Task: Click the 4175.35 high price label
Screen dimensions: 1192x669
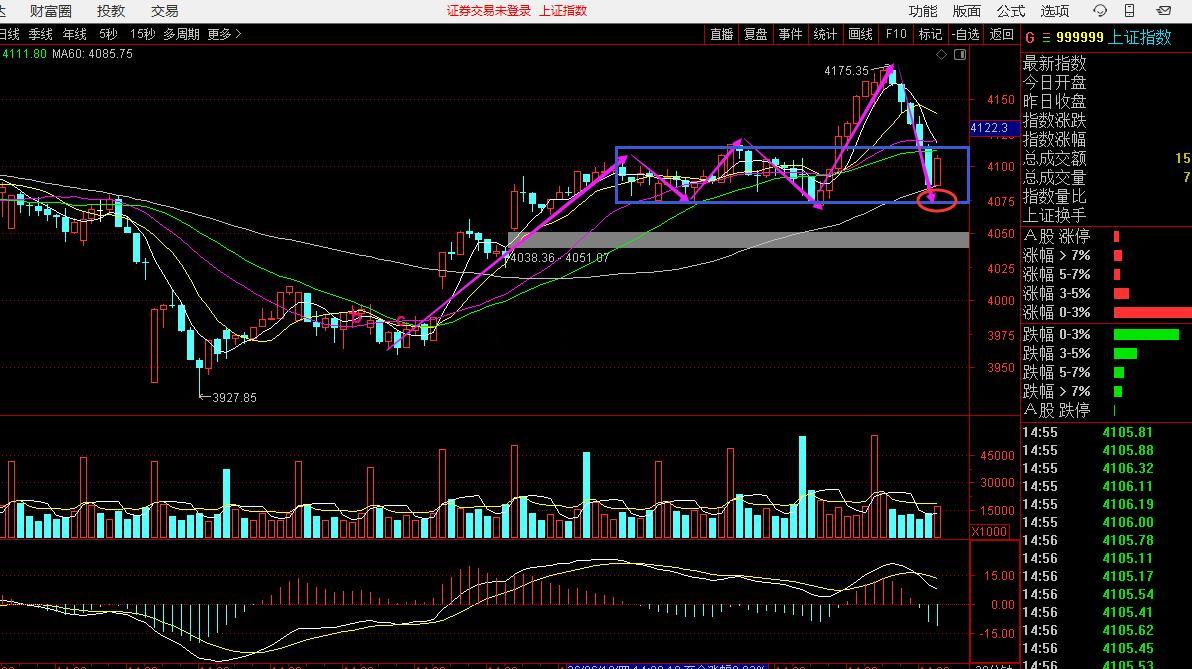Action: 846,71
